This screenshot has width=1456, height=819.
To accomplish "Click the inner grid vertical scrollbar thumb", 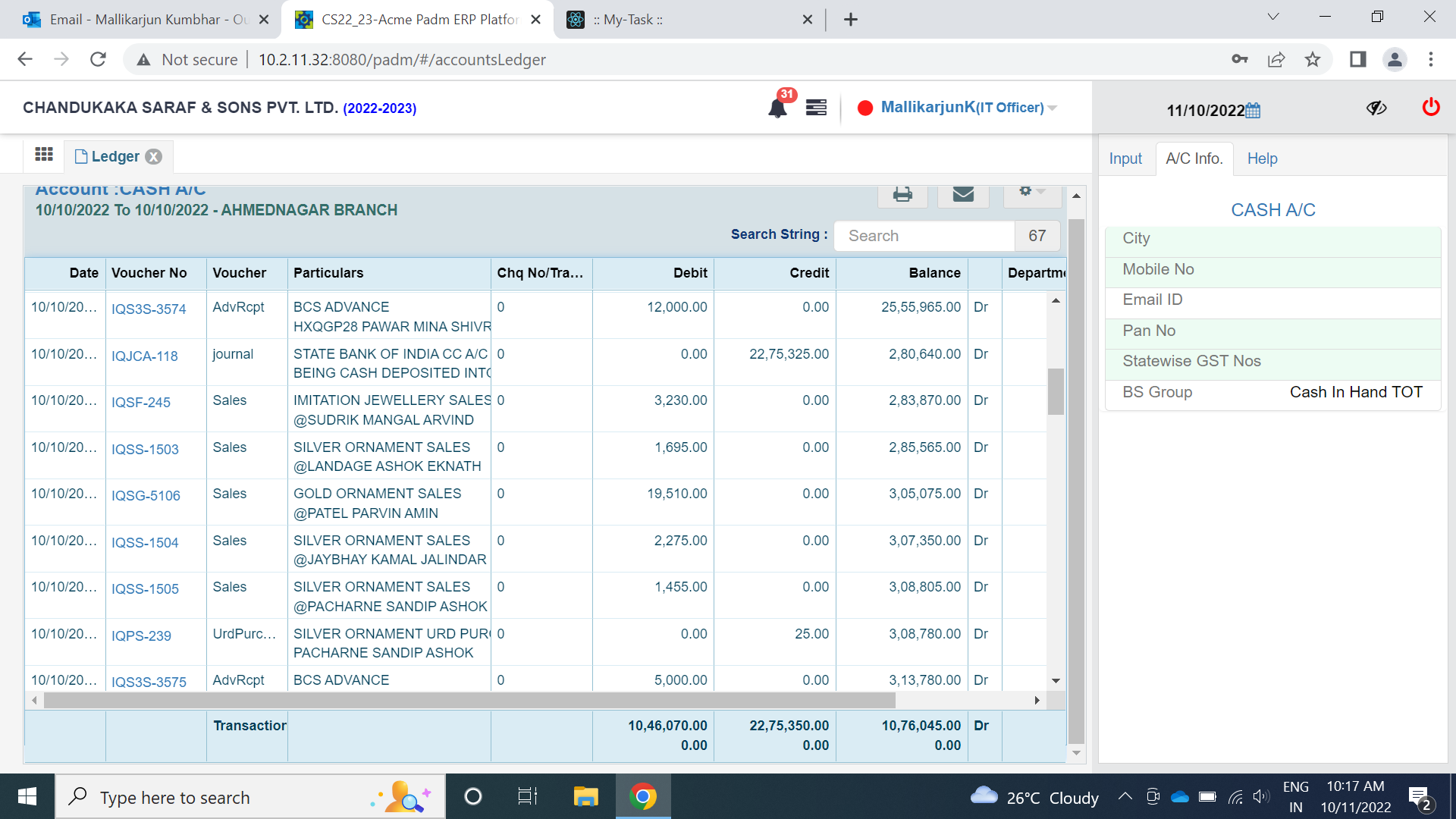I will pos(1056,391).
